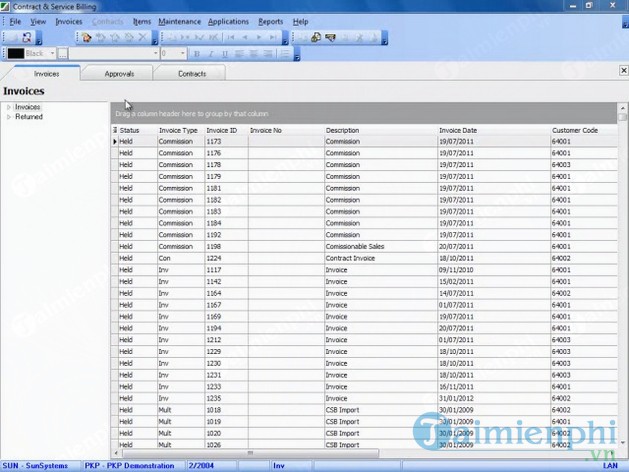629x472 pixels.
Task: Align text right
Action: [x=268, y=54]
